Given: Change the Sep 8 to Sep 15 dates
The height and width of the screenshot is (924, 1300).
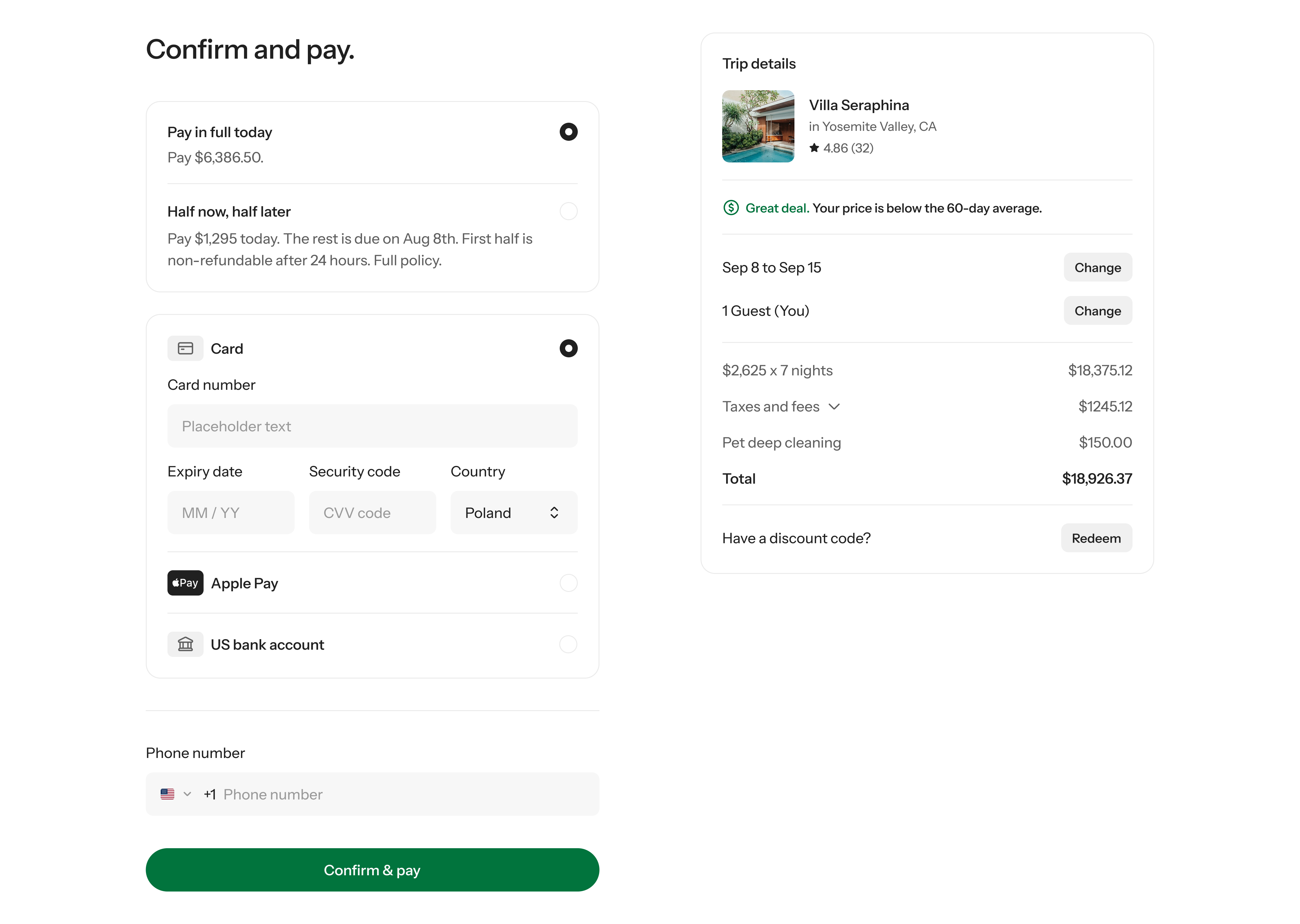Looking at the screenshot, I should (x=1097, y=267).
